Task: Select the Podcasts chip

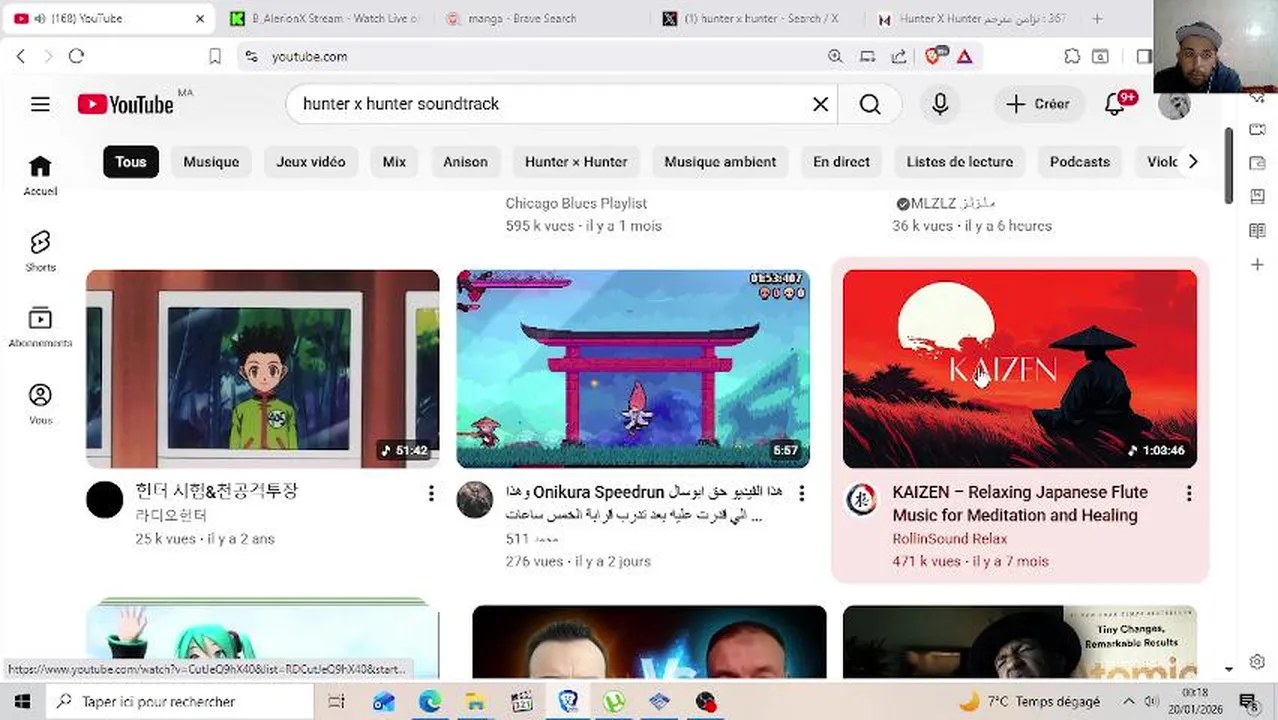Action: click(1080, 162)
